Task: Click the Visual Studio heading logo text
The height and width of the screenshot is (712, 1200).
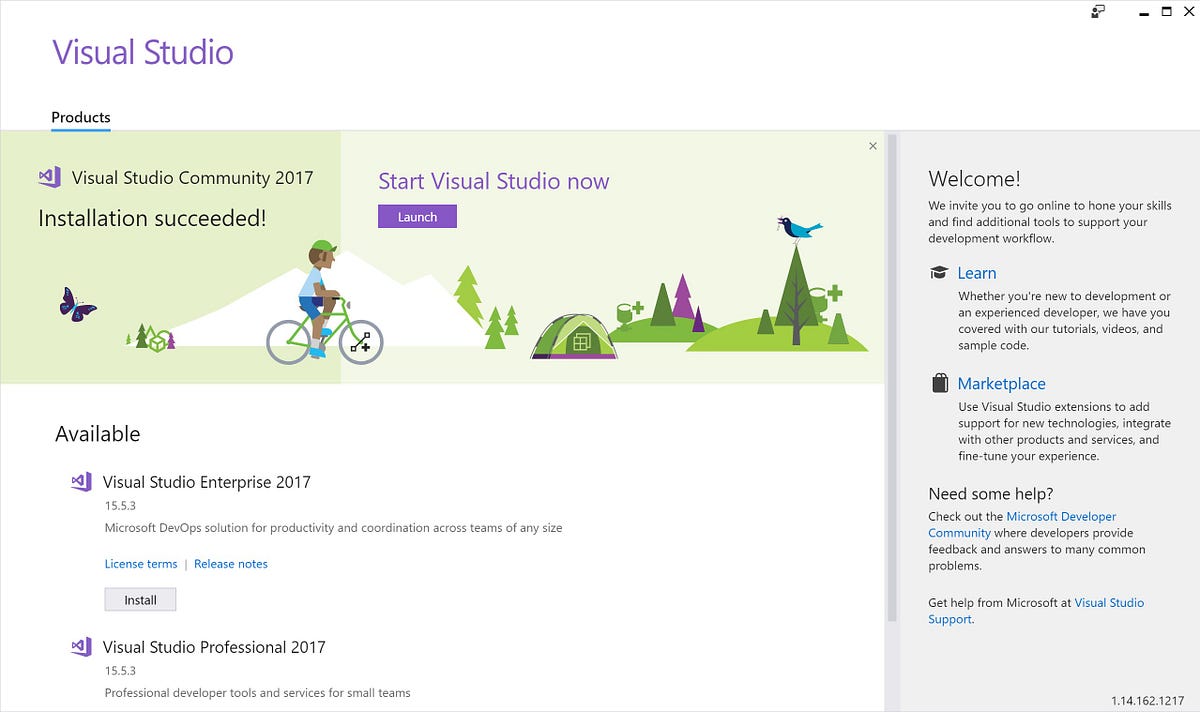Action: (143, 52)
